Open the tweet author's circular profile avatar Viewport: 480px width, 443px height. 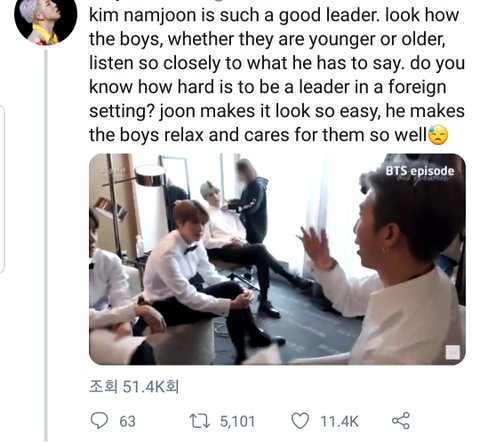45,20
